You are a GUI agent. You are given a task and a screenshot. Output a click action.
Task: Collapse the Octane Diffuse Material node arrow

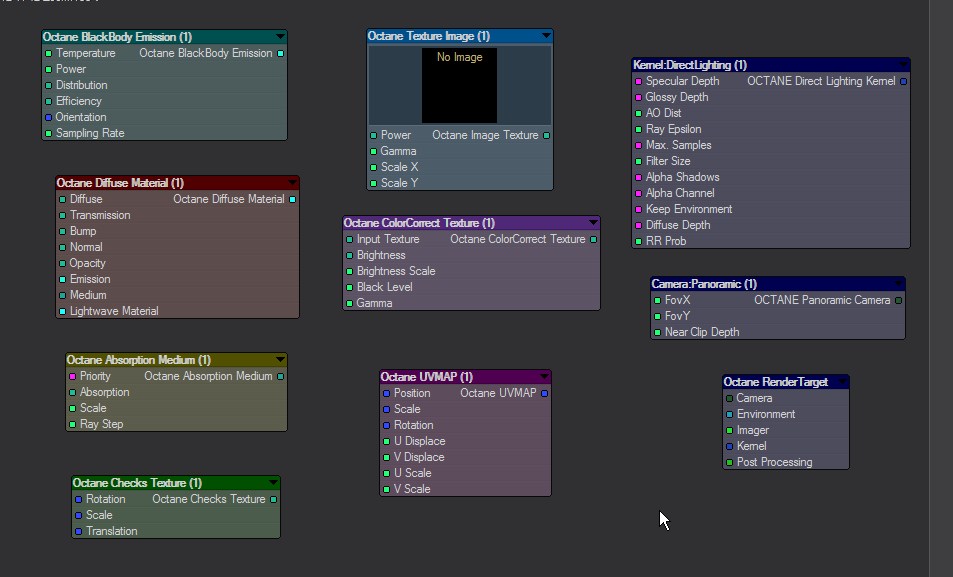(x=292, y=182)
